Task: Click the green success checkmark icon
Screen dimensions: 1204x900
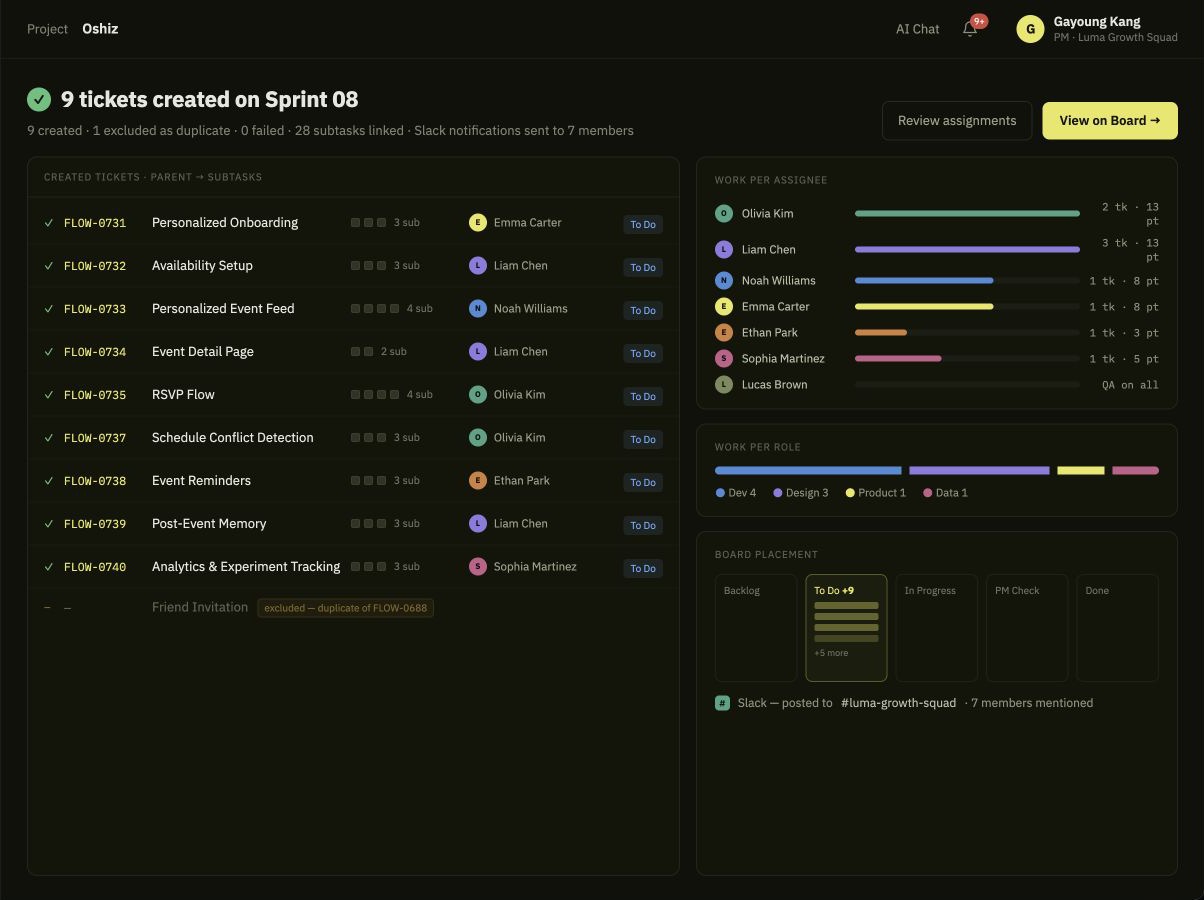Action: (x=39, y=99)
